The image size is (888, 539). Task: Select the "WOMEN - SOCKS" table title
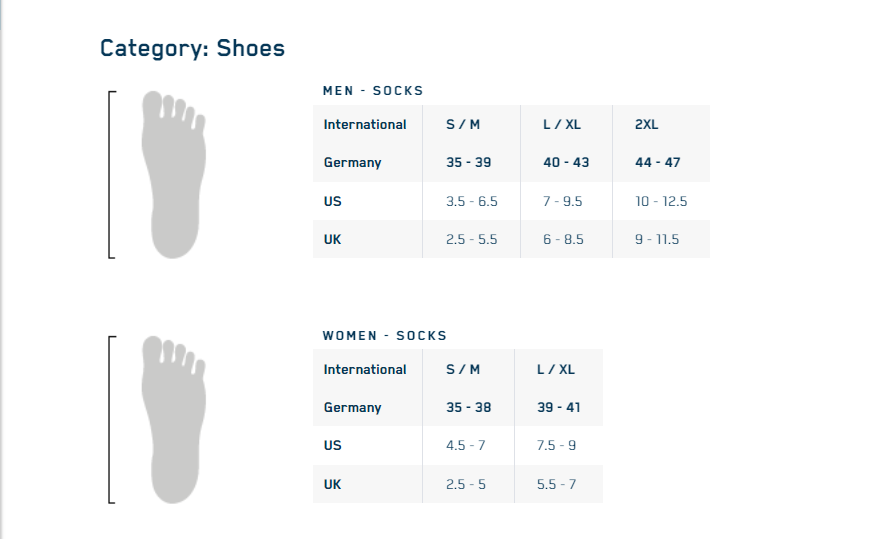pos(385,336)
